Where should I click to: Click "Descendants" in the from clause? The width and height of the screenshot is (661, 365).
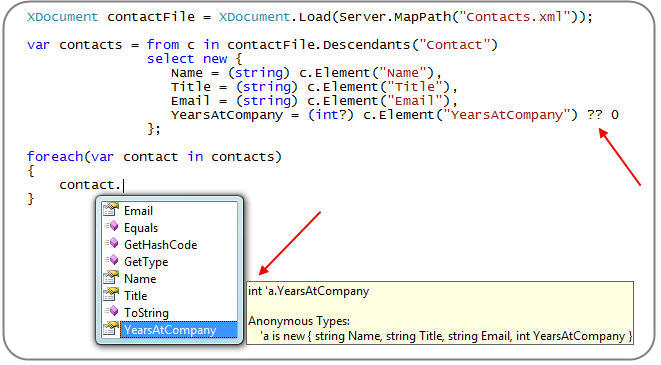367,45
